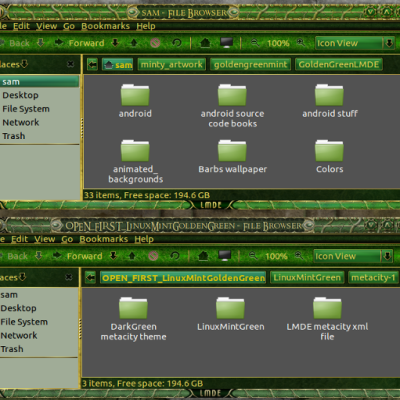Click the stop icon in sam window toolbar

point(155,43)
